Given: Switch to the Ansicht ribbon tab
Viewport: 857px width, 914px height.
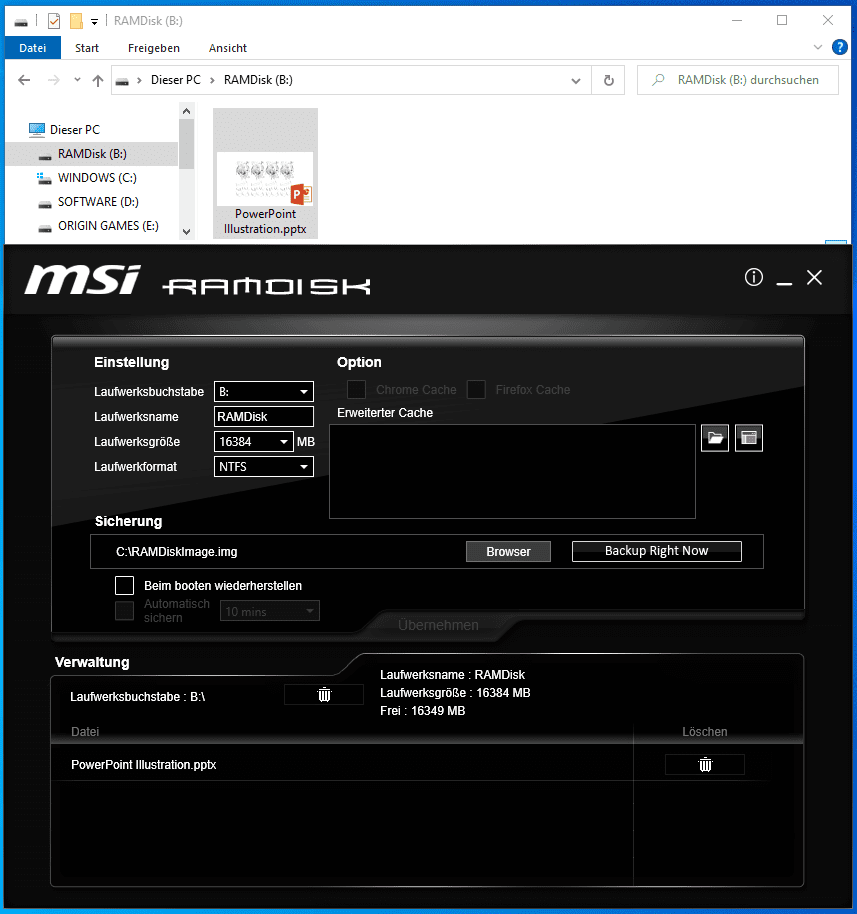Looking at the screenshot, I should [228, 48].
